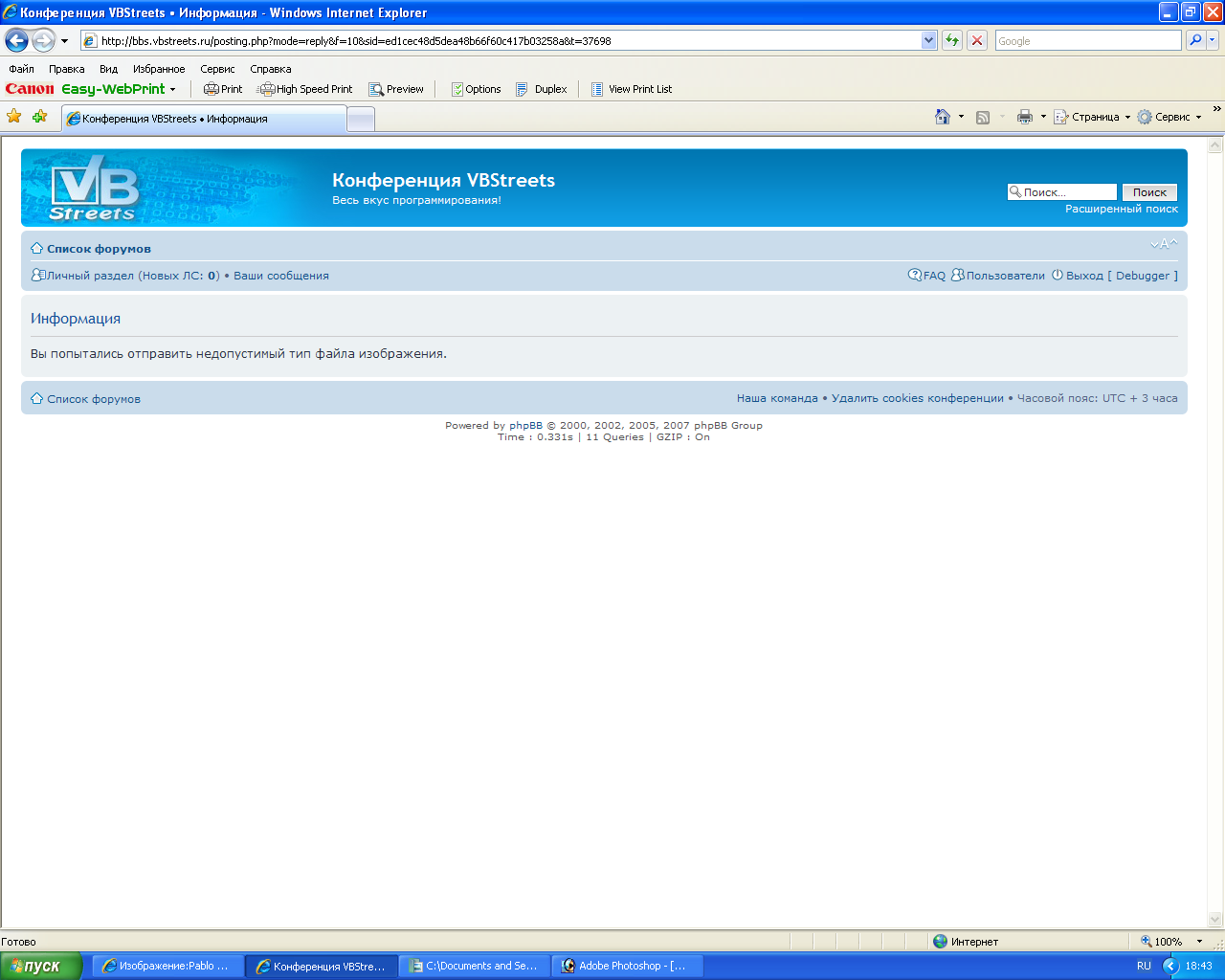The height and width of the screenshot is (980, 1225).
Task: Switch to Adobe Photoshop taskbar window
Action: point(627,966)
